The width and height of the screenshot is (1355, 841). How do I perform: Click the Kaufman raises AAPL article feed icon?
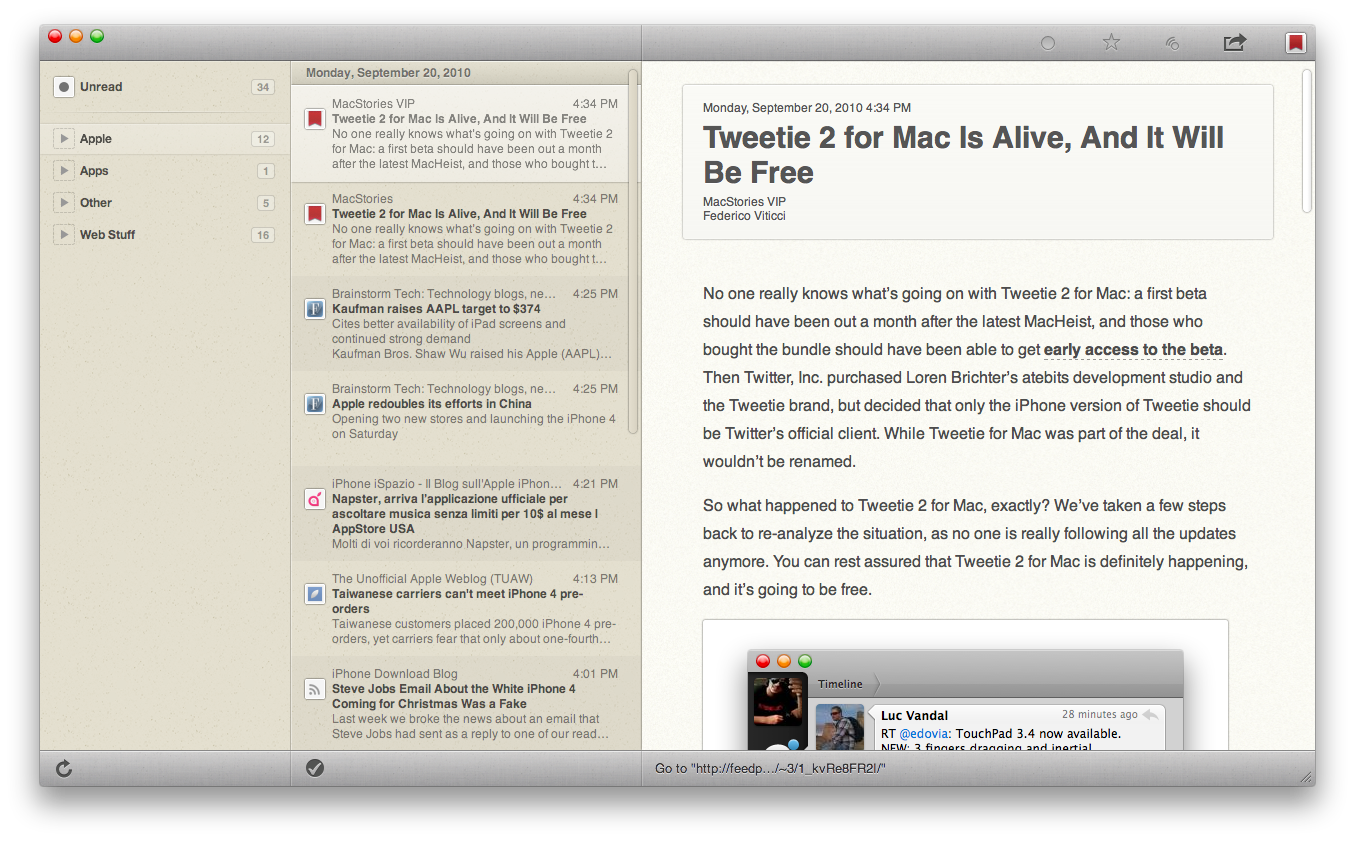315,309
